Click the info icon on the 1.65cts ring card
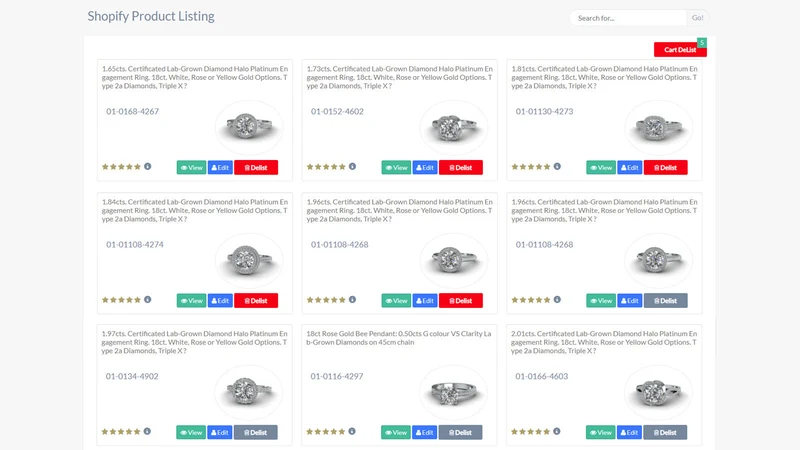Viewport: 800px width, 450px height. [147, 166]
